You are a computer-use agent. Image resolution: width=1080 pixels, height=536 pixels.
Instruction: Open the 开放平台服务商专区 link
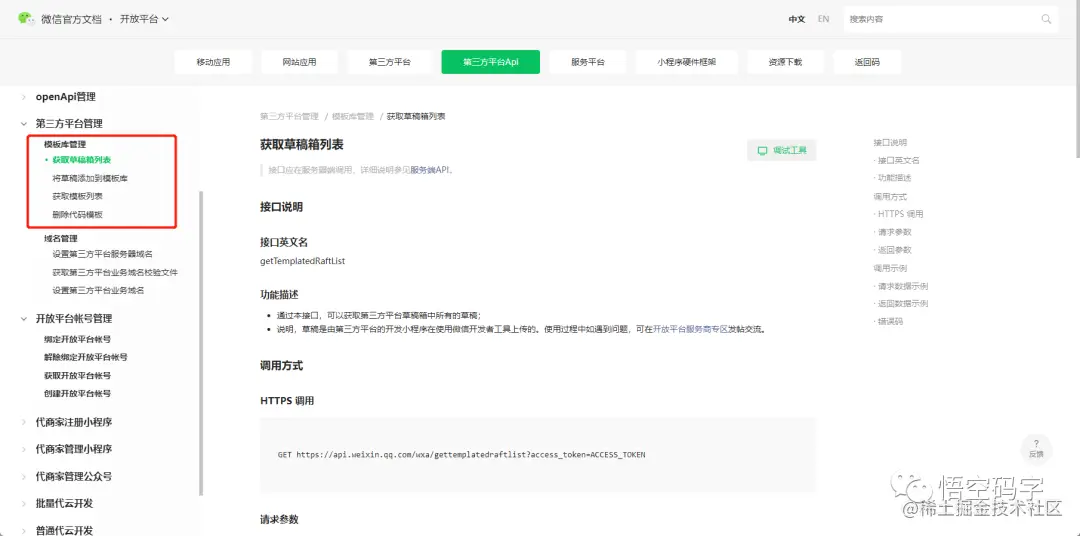pyautogui.click(x=691, y=329)
